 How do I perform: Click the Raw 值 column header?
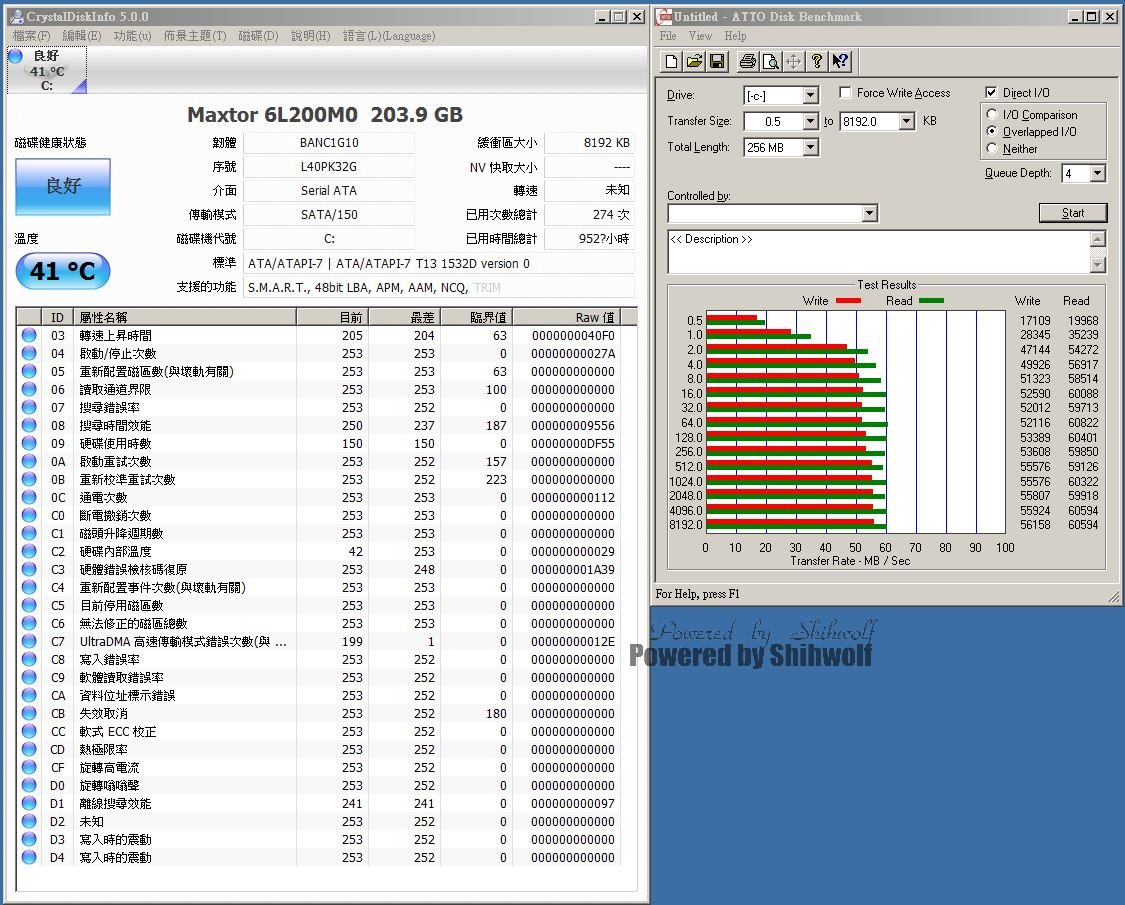[567, 317]
